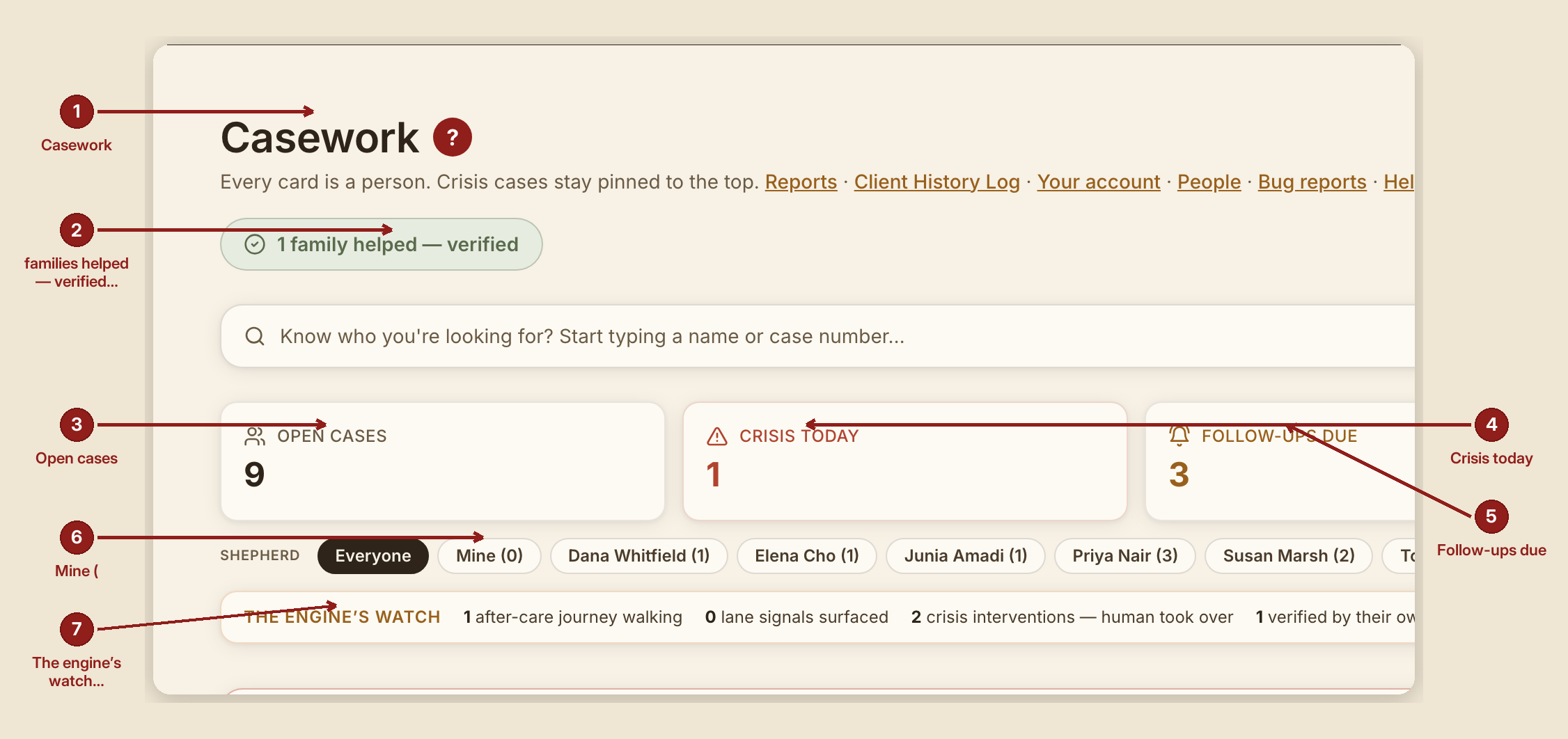Filter cases by Elena Cho (1)
1568x739 pixels.
[807, 556]
